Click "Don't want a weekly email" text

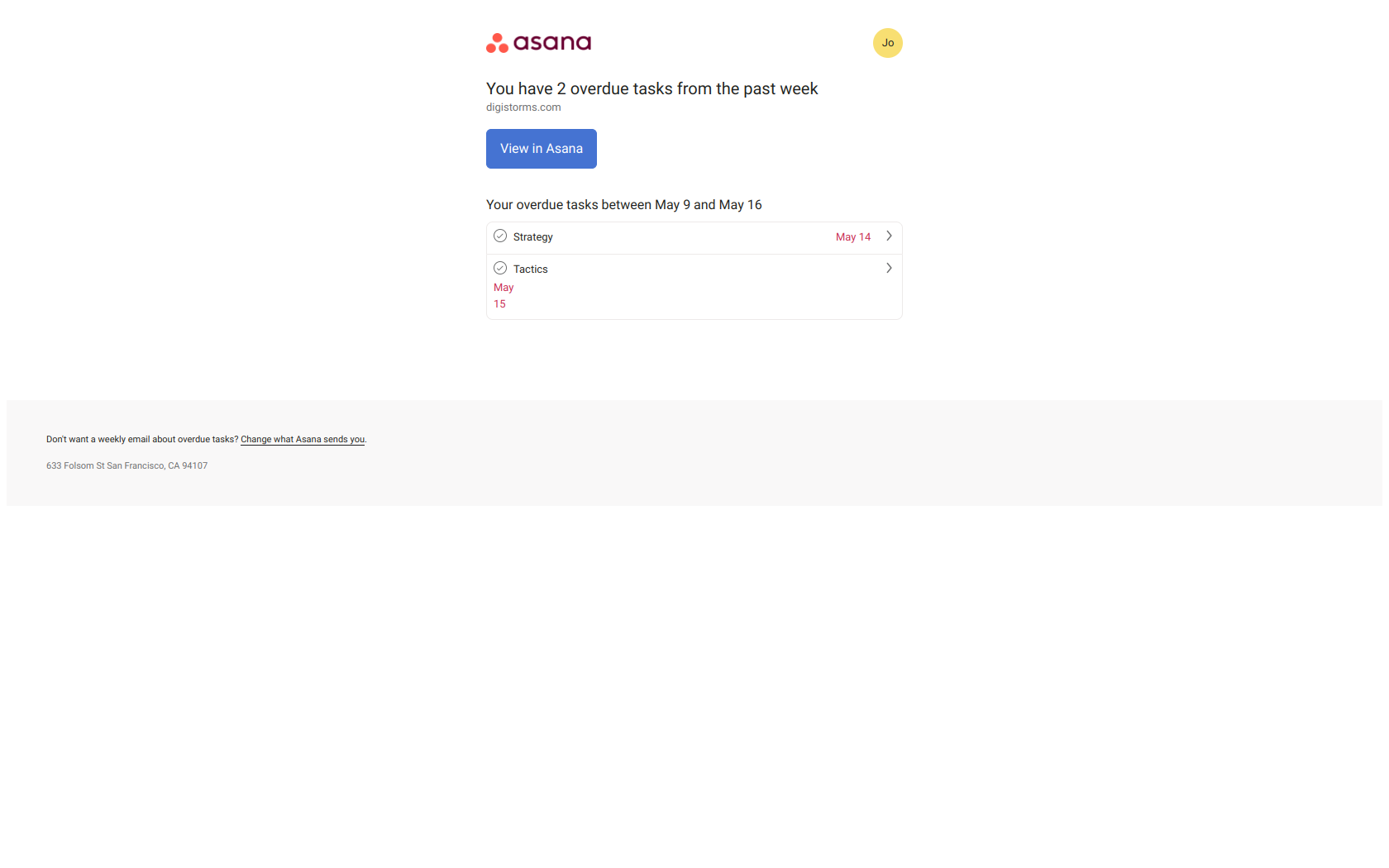(x=142, y=440)
